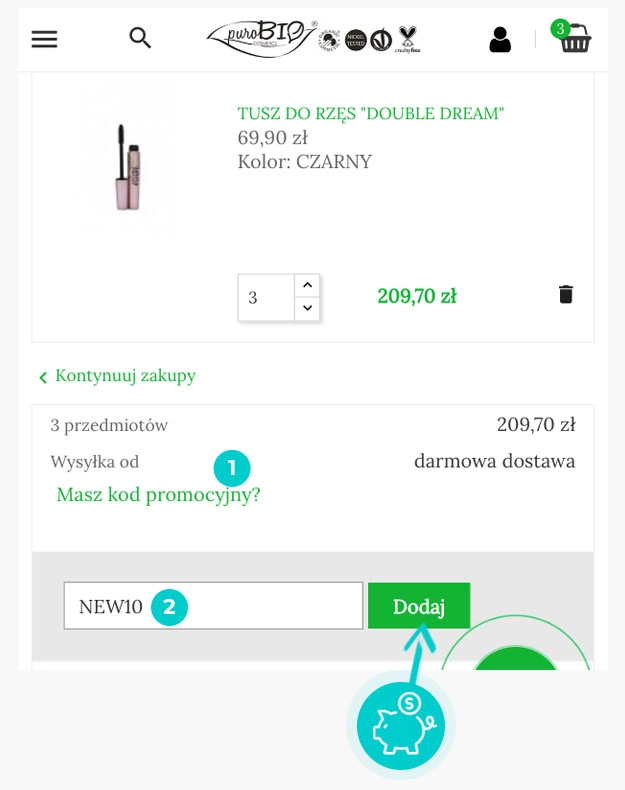Image resolution: width=625 pixels, height=790 pixels.
Task: Open the shopping cart basket icon
Action: (575, 38)
